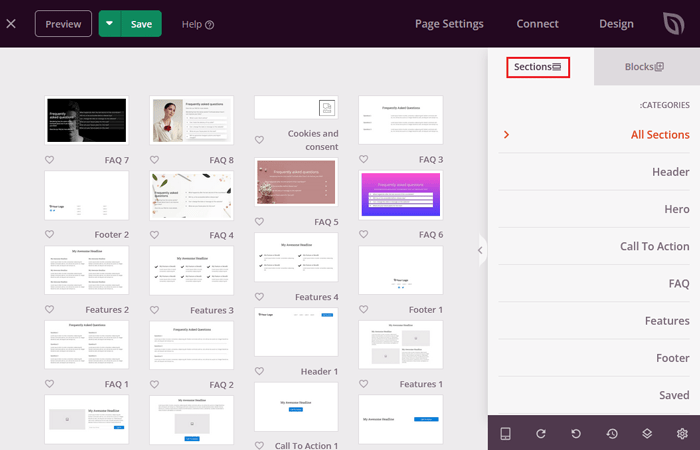Open the Help link
The width and height of the screenshot is (700, 450).
(198, 24)
